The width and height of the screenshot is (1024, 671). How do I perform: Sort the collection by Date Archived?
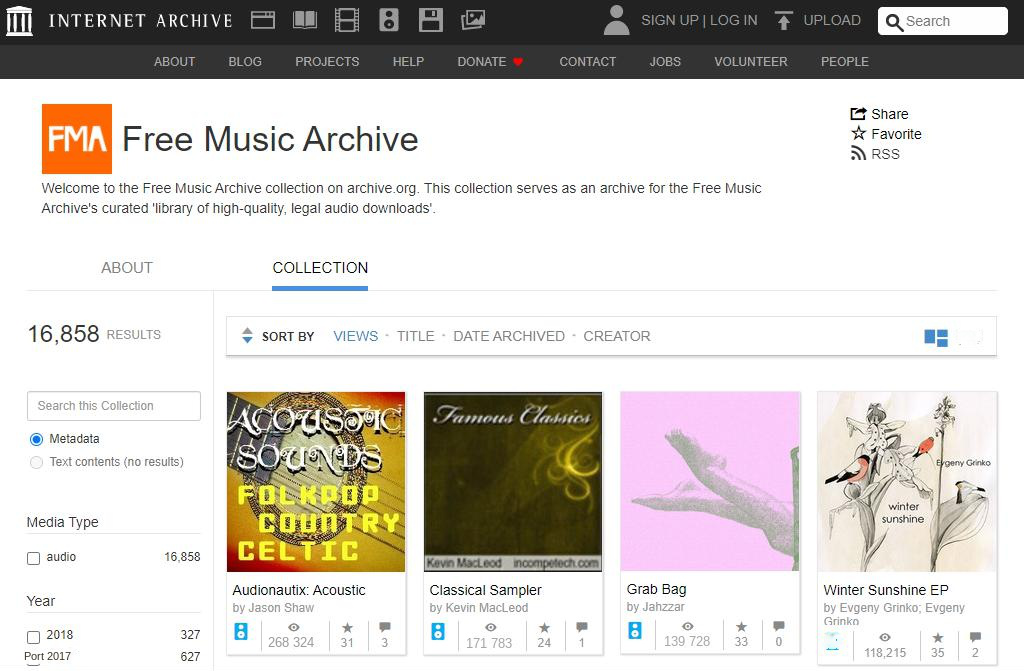[x=508, y=336]
